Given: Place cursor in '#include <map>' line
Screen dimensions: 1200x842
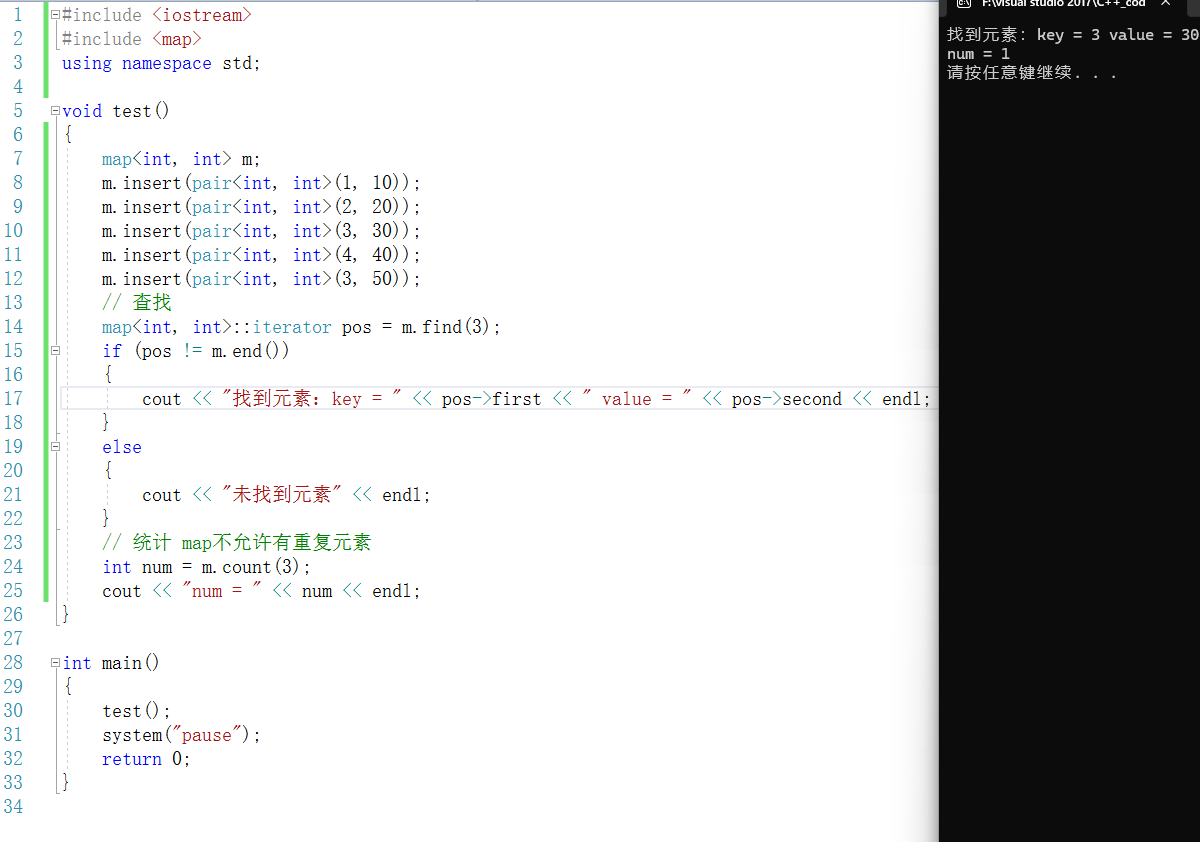Looking at the screenshot, I should [x=131, y=39].
